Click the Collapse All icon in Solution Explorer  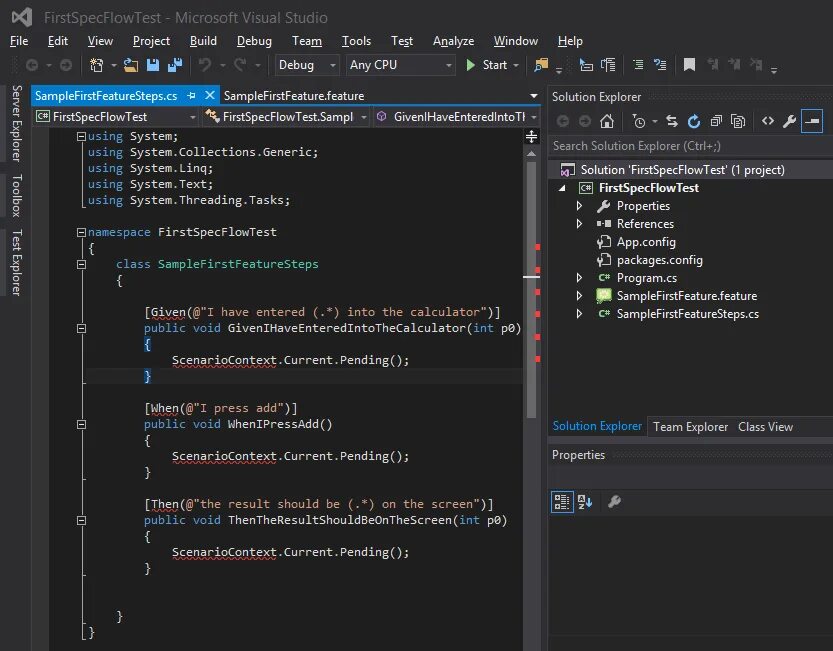(716, 121)
